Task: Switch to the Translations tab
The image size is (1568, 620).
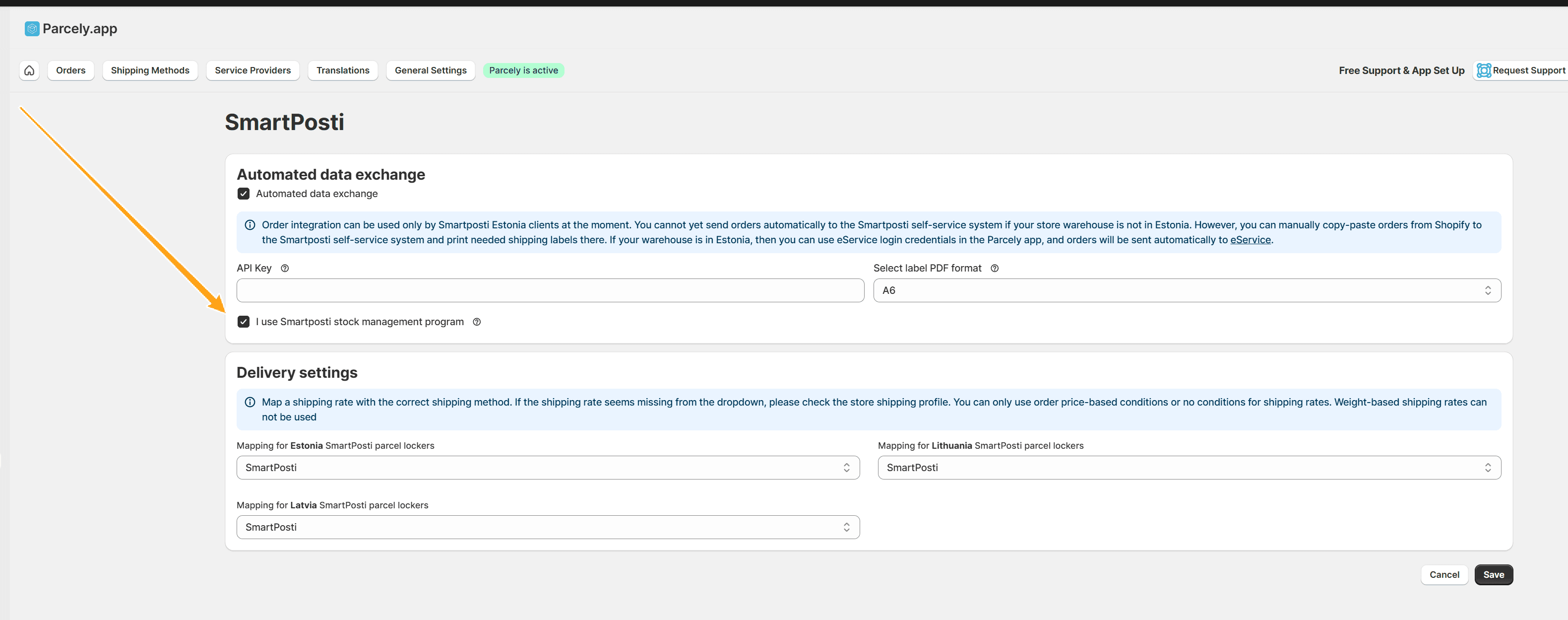Action: click(x=343, y=70)
